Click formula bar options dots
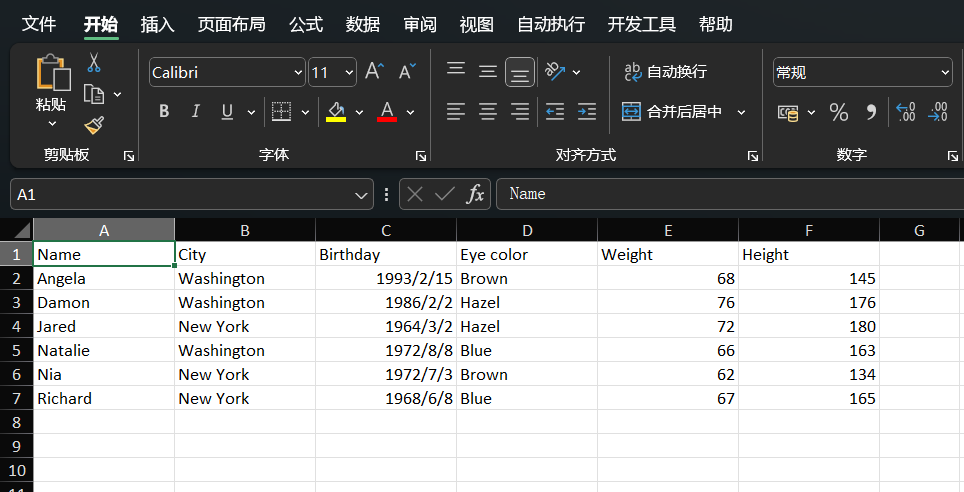Screen dimensions: 964x492 click(386, 194)
